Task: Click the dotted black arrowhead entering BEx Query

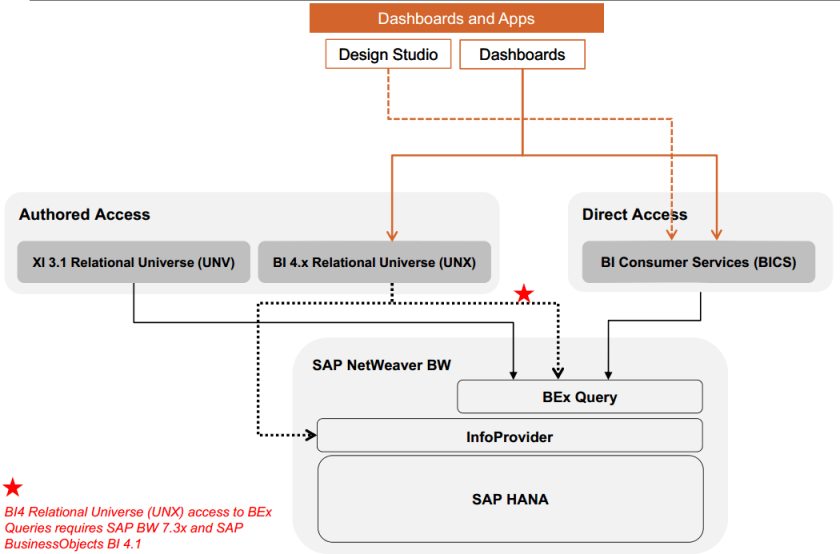Action: (x=559, y=374)
